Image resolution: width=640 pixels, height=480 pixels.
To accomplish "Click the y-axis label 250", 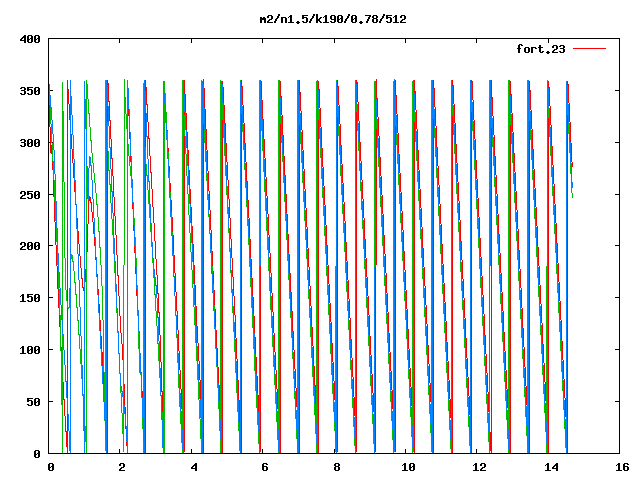I will (30, 195).
